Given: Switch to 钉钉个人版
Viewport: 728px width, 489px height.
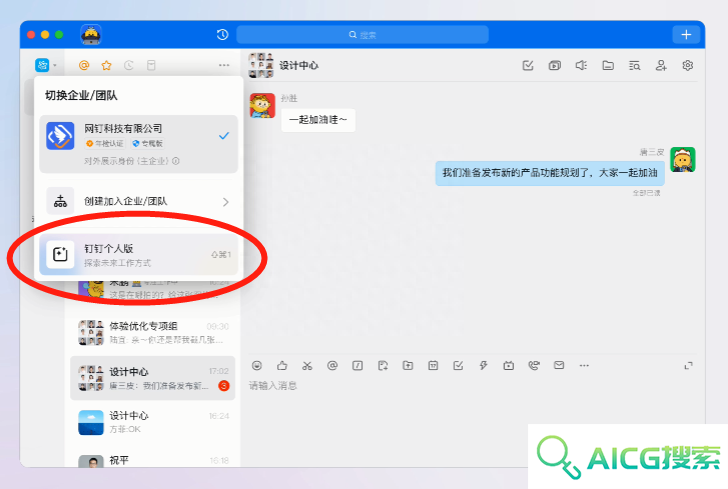Looking at the screenshot, I should pyautogui.click(x=138, y=254).
